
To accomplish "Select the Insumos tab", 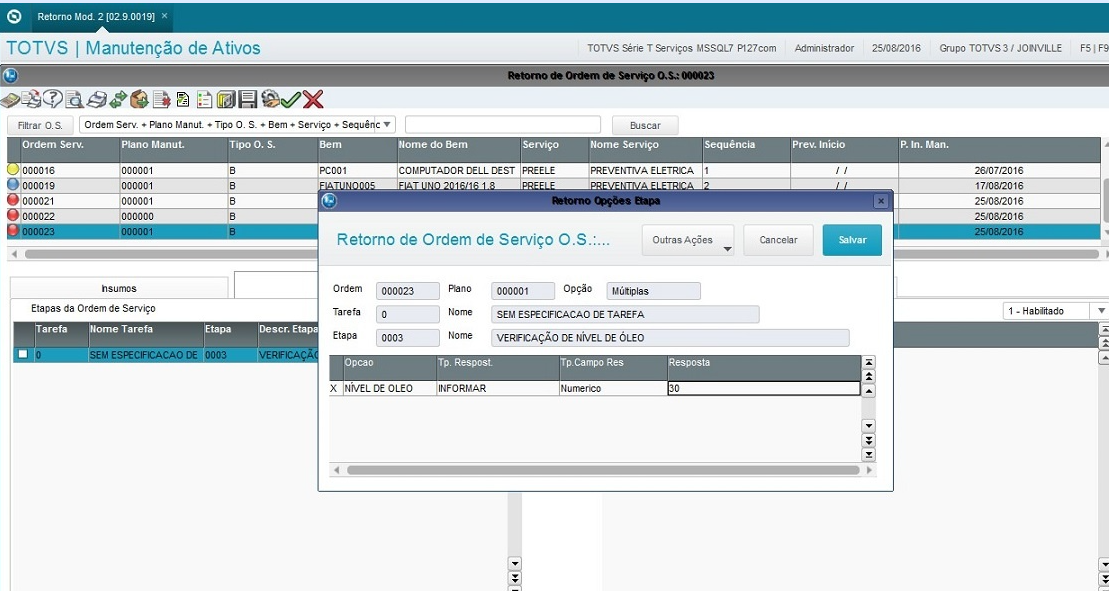I will tap(119, 288).
